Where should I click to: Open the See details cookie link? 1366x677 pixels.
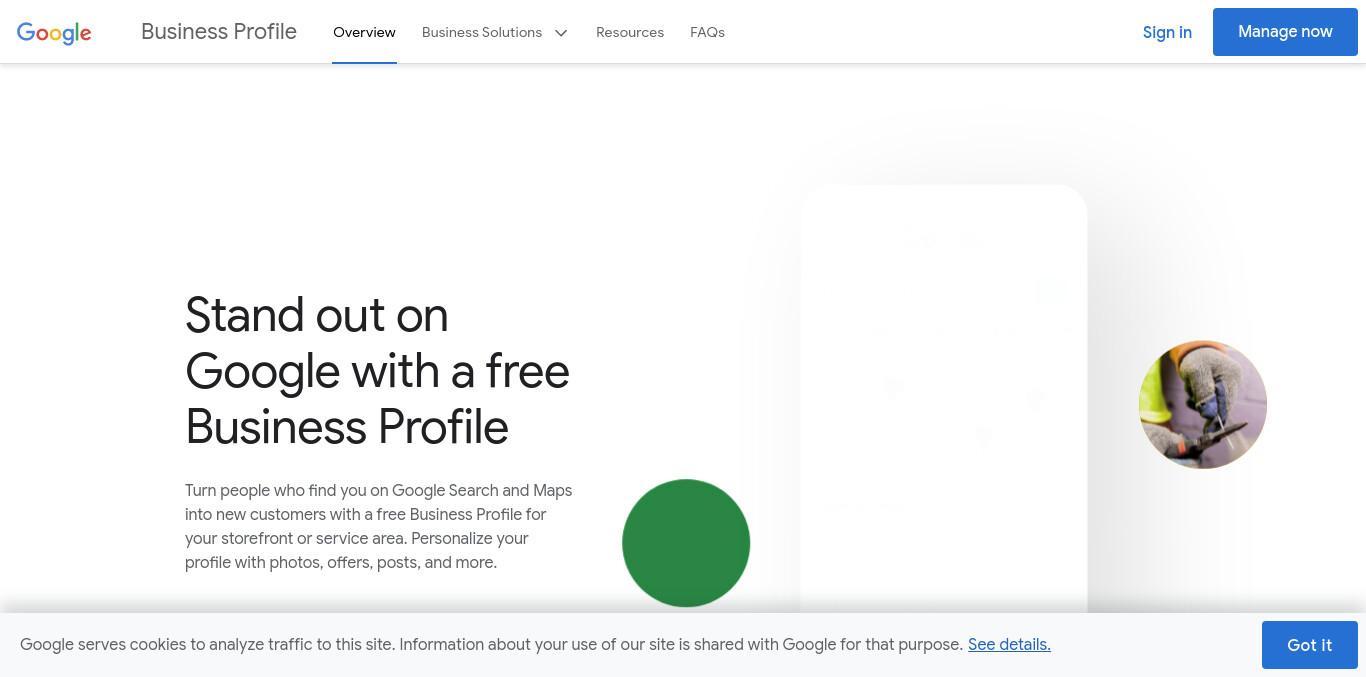[1009, 644]
